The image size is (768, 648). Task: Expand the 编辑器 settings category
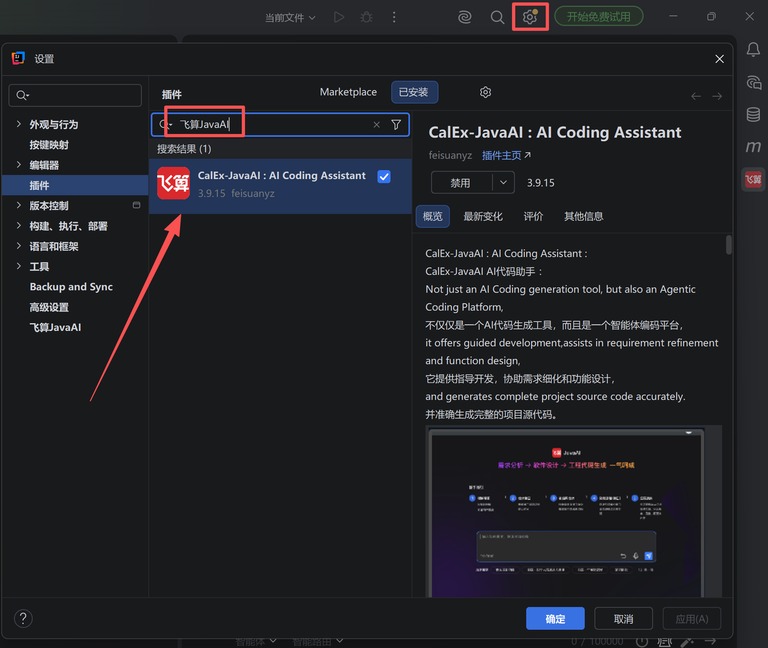point(19,165)
